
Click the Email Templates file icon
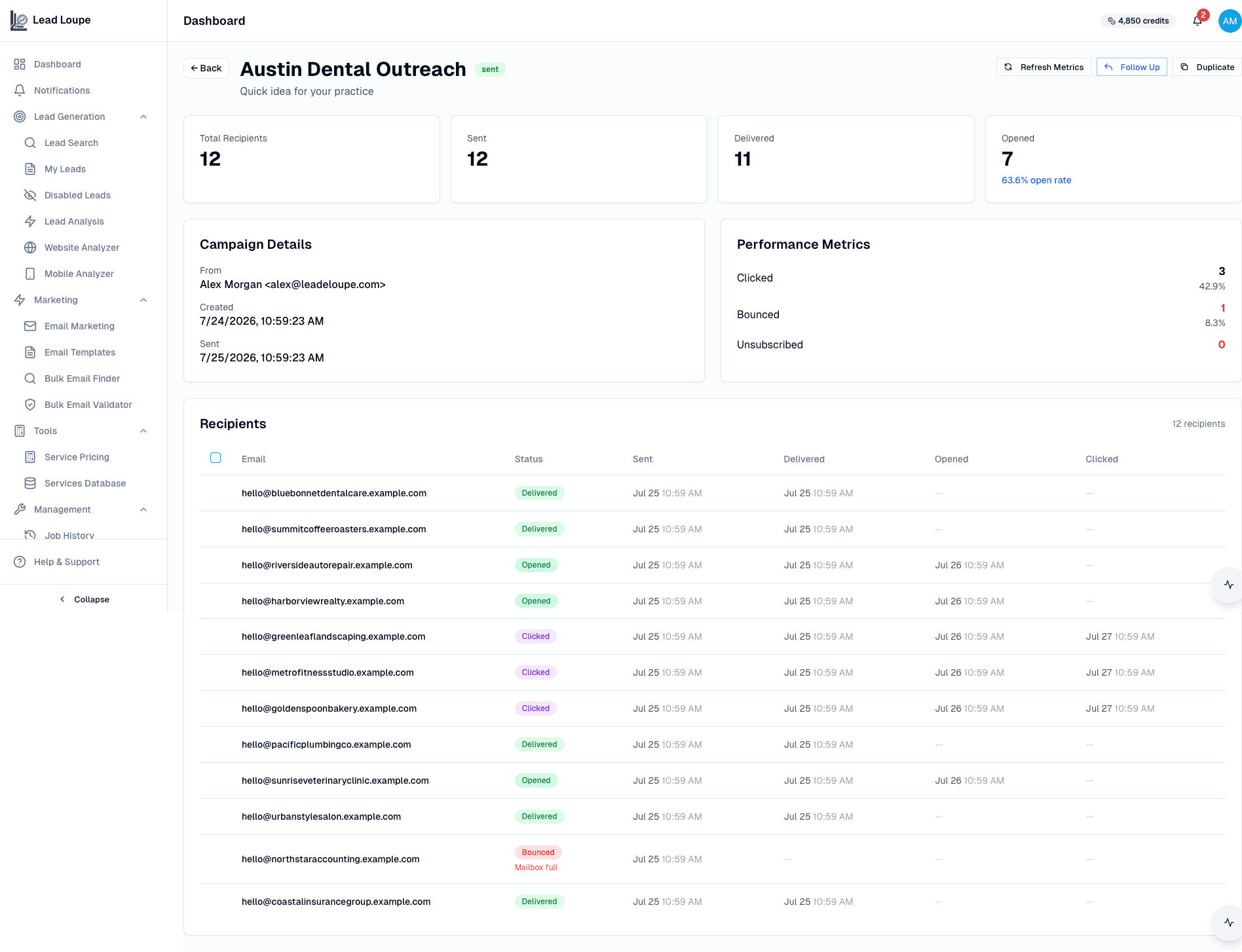click(30, 352)
